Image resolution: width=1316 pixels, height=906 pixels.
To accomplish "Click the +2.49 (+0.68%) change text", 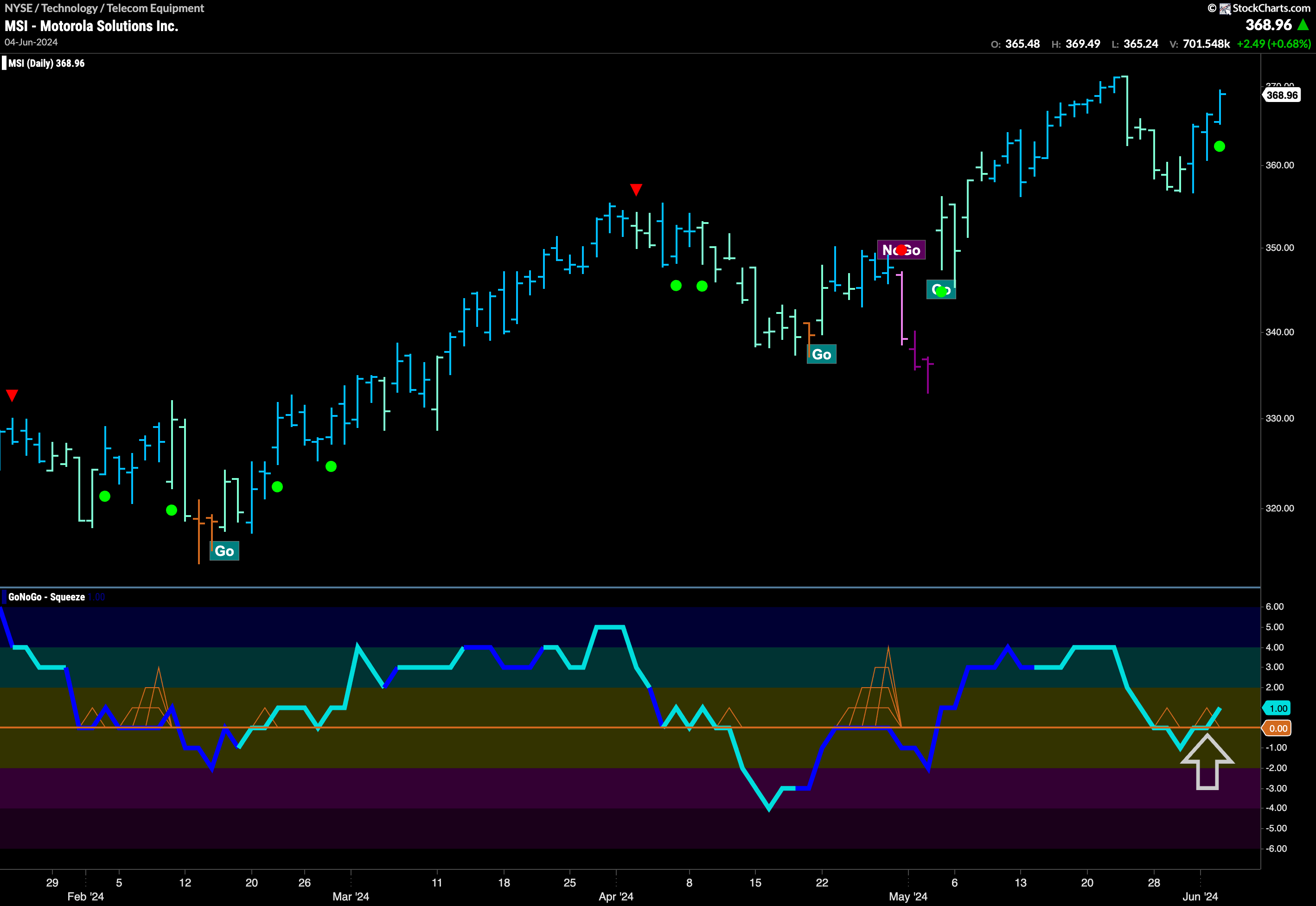I will click(x=1274, y=44).
